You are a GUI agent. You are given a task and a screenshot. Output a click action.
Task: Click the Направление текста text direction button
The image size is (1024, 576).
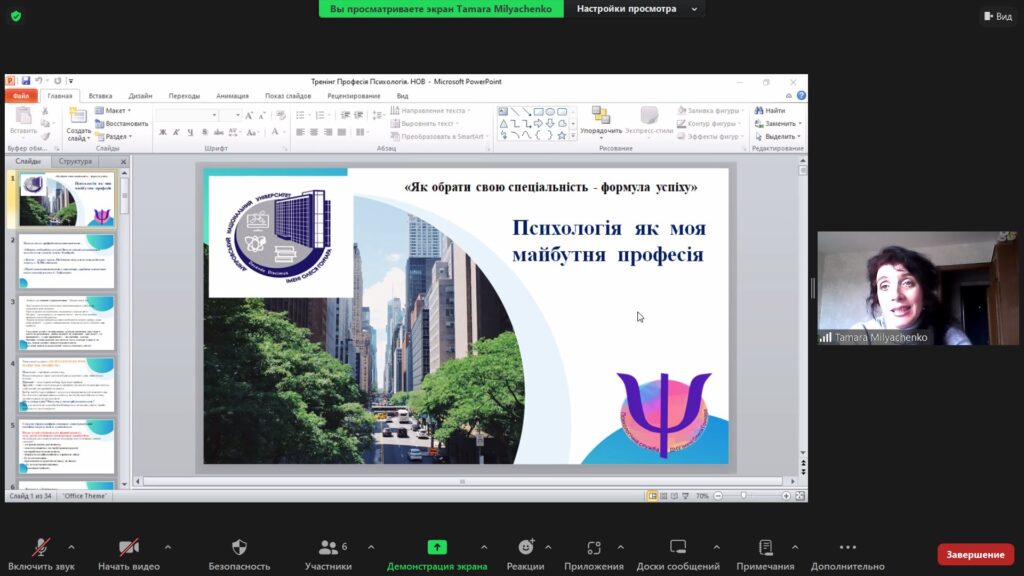[430, 110]
